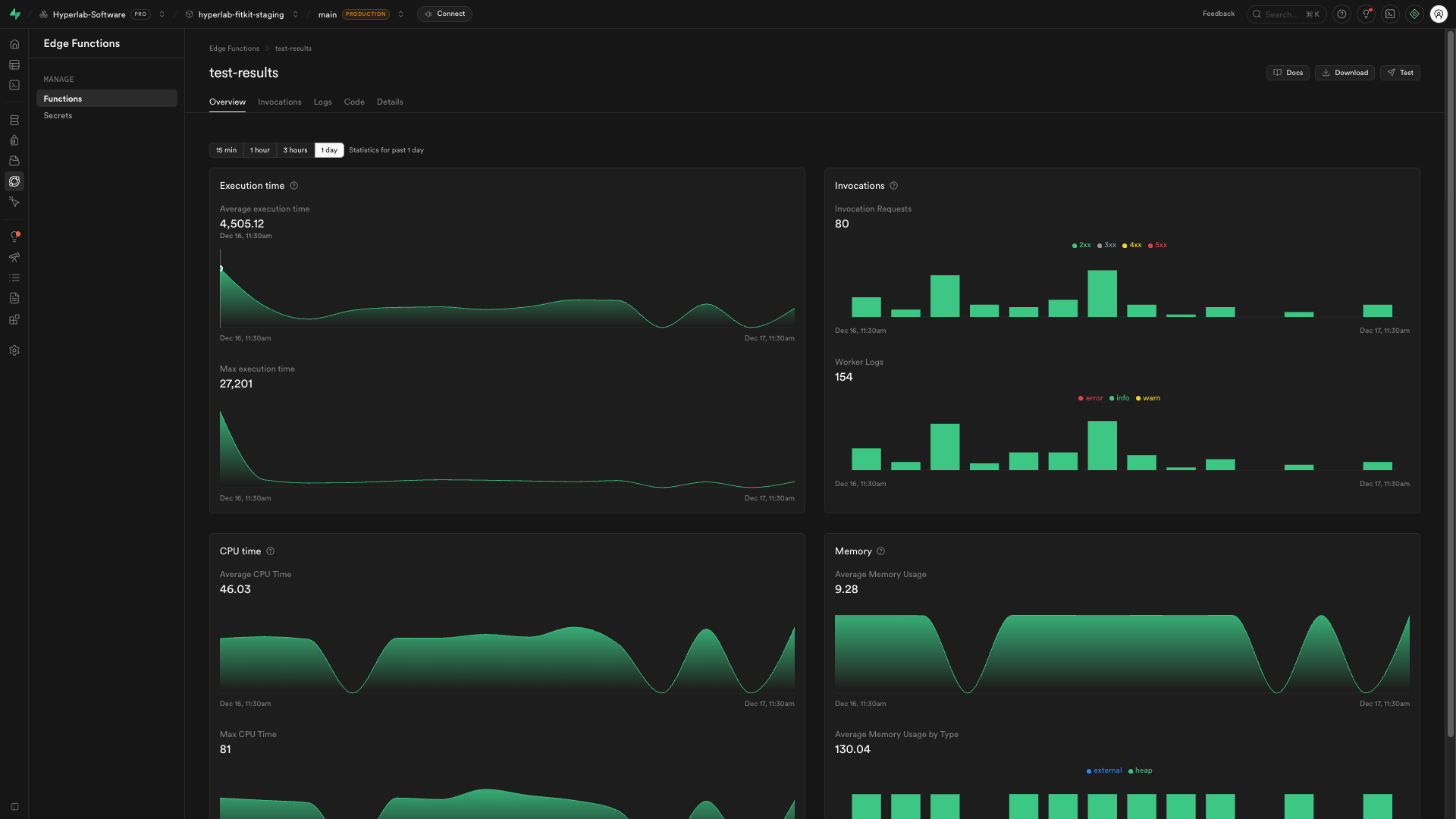Open the Advisors lightbulb icon with notification
Image resolution: width=1456 pixels, height=819 pixels.
click(x=14, y=235)
